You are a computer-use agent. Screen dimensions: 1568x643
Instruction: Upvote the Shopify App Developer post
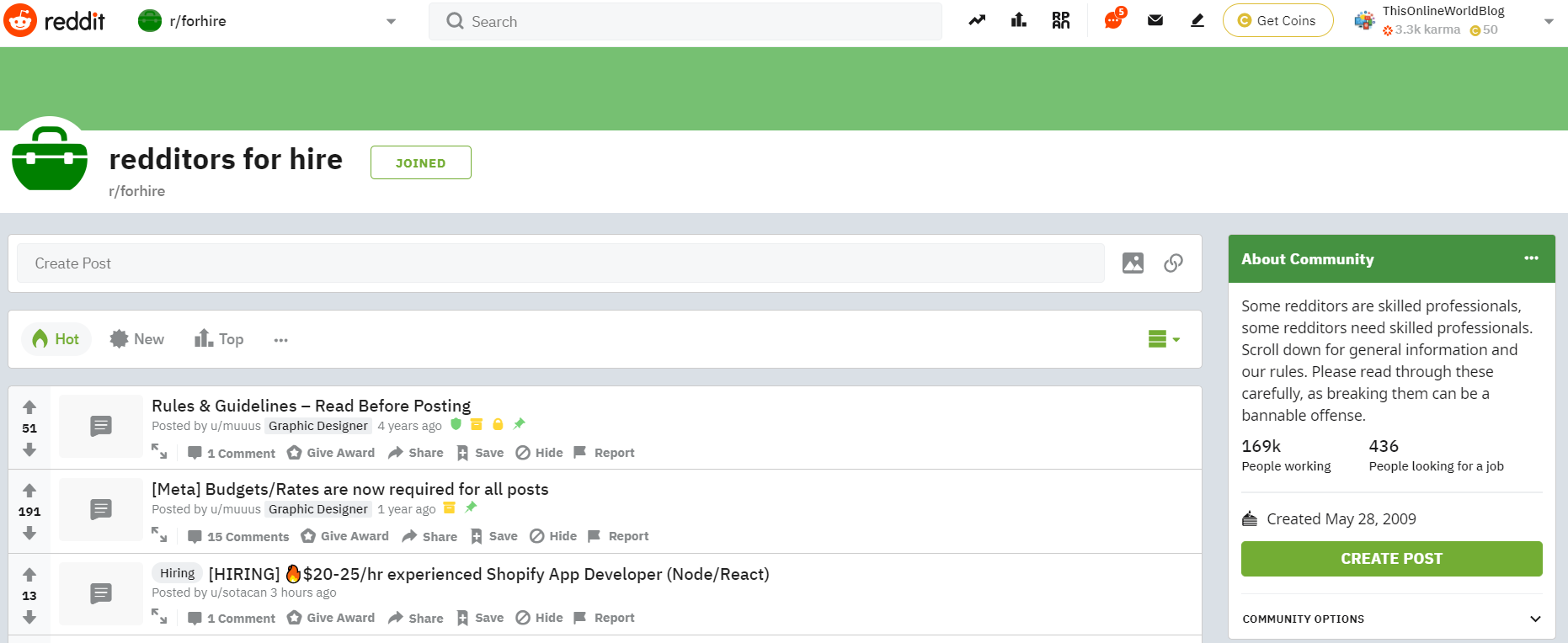coord(29,575)
